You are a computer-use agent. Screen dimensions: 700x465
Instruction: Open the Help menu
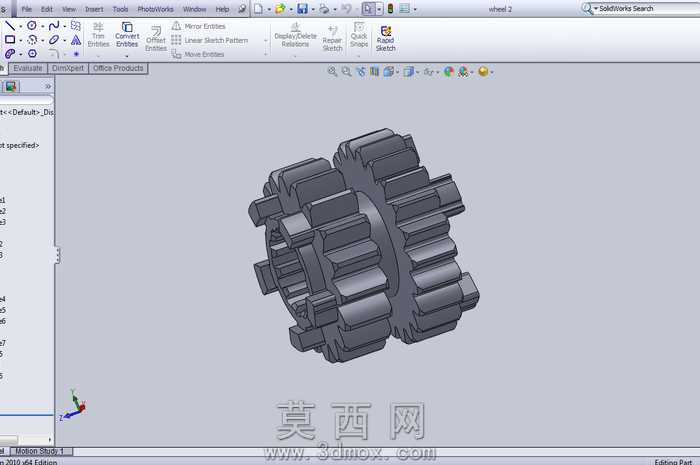(222, 9)
